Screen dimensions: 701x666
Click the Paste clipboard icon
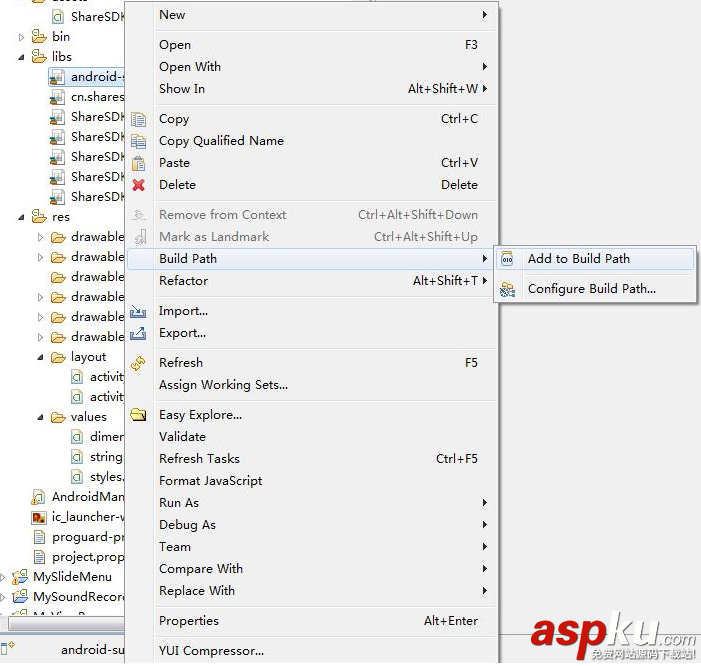tap(138, 163)
